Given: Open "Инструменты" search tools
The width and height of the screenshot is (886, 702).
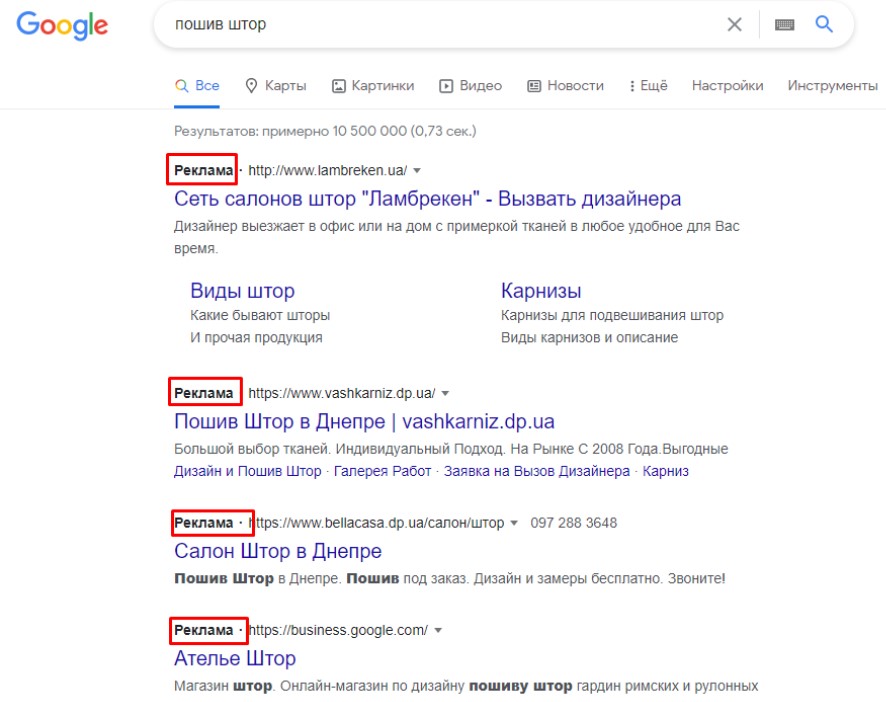Looking at the screenshot, I should coord(832,86).
